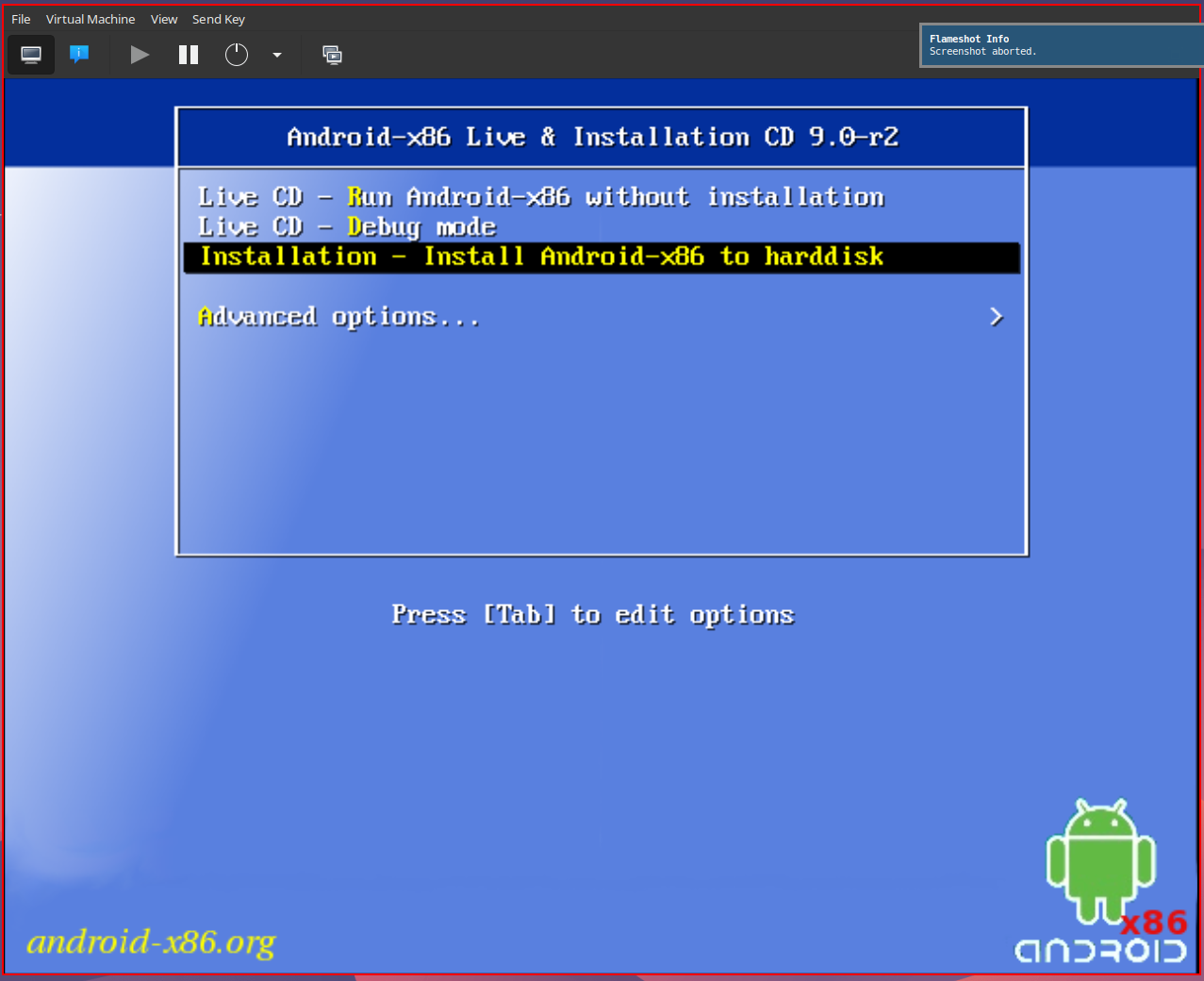Click the android-x86.org text
1204x981 pixels.
[151, 941]
